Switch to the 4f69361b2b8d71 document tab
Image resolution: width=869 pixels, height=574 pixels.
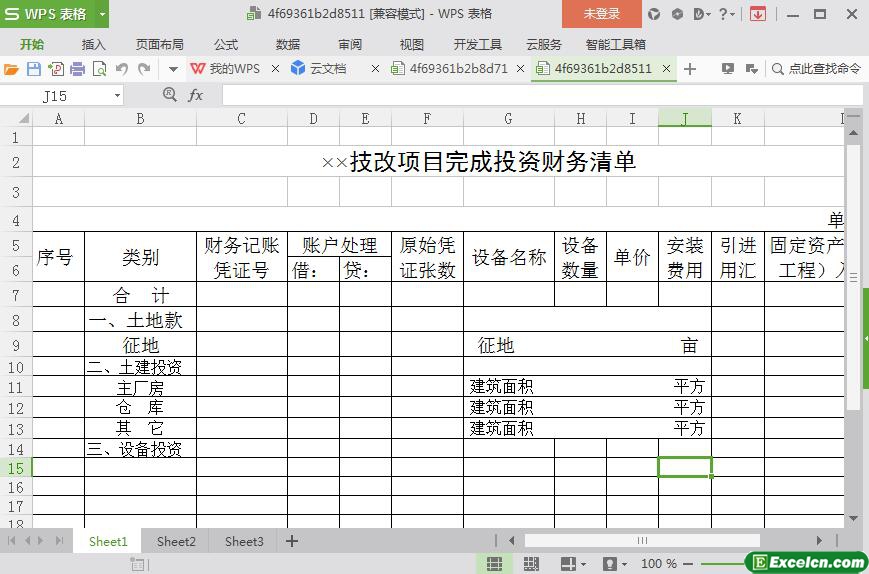click(x=449, y=69)
